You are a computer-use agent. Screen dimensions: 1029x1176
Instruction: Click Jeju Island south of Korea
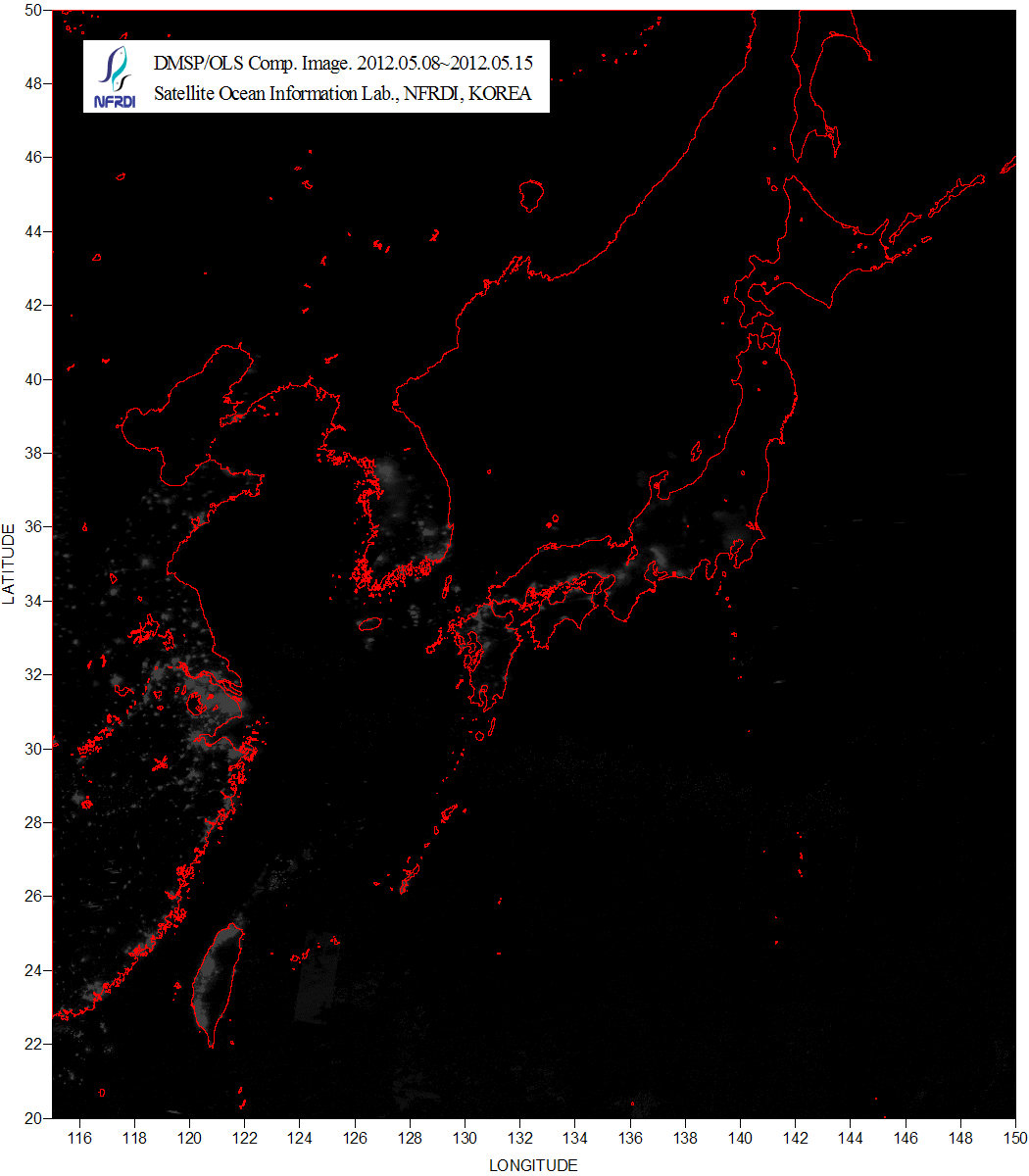[x=369, y=623]
